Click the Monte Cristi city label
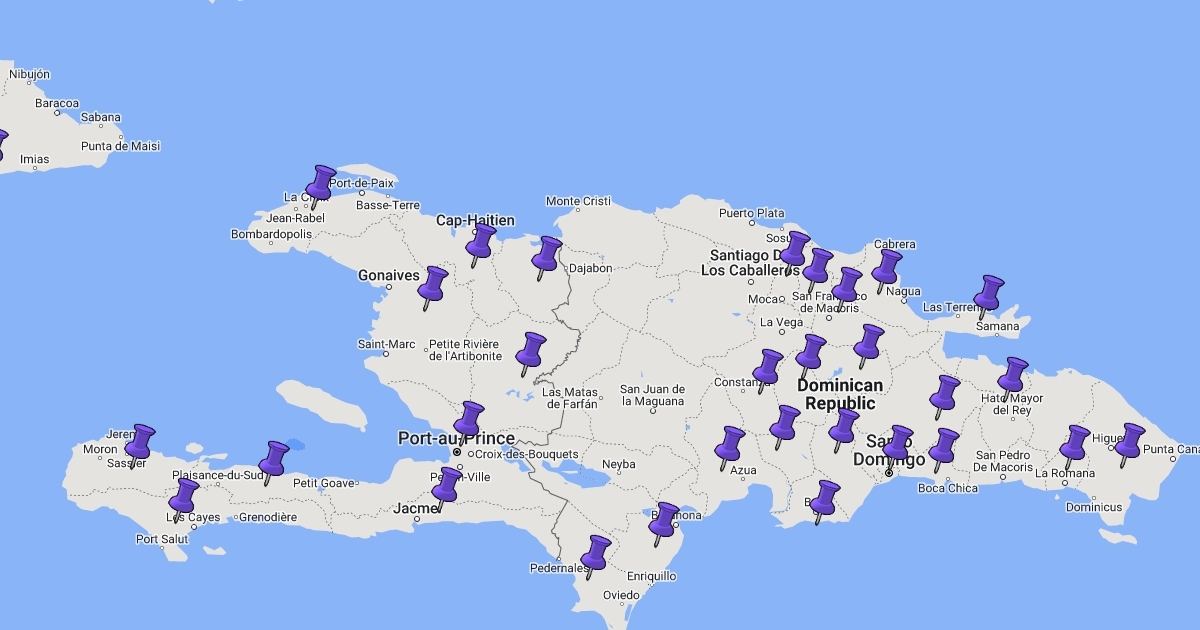Screen dimensions: 1200x630 [x=578, y=201]
